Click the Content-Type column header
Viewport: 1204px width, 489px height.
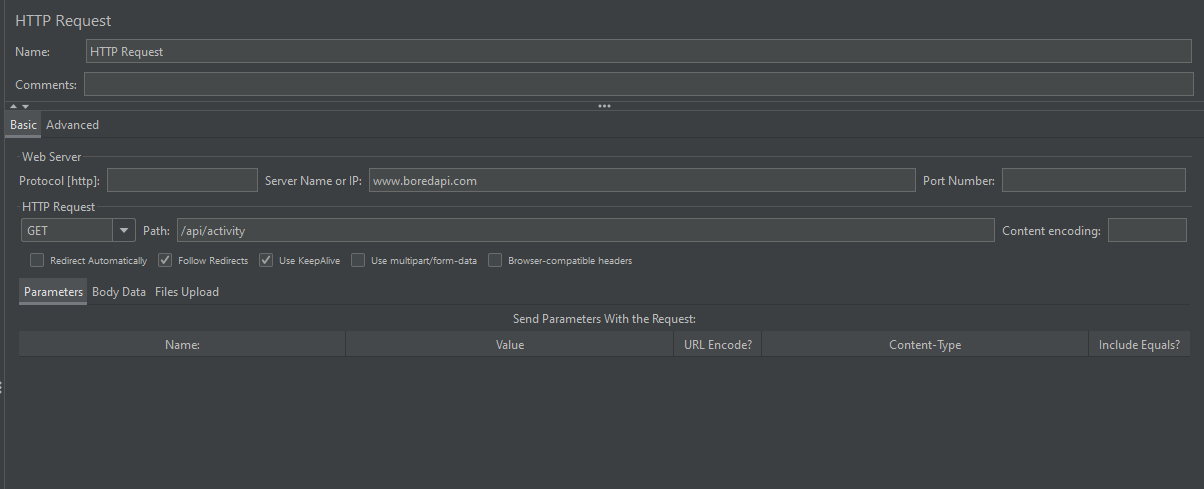click(925, 344)
